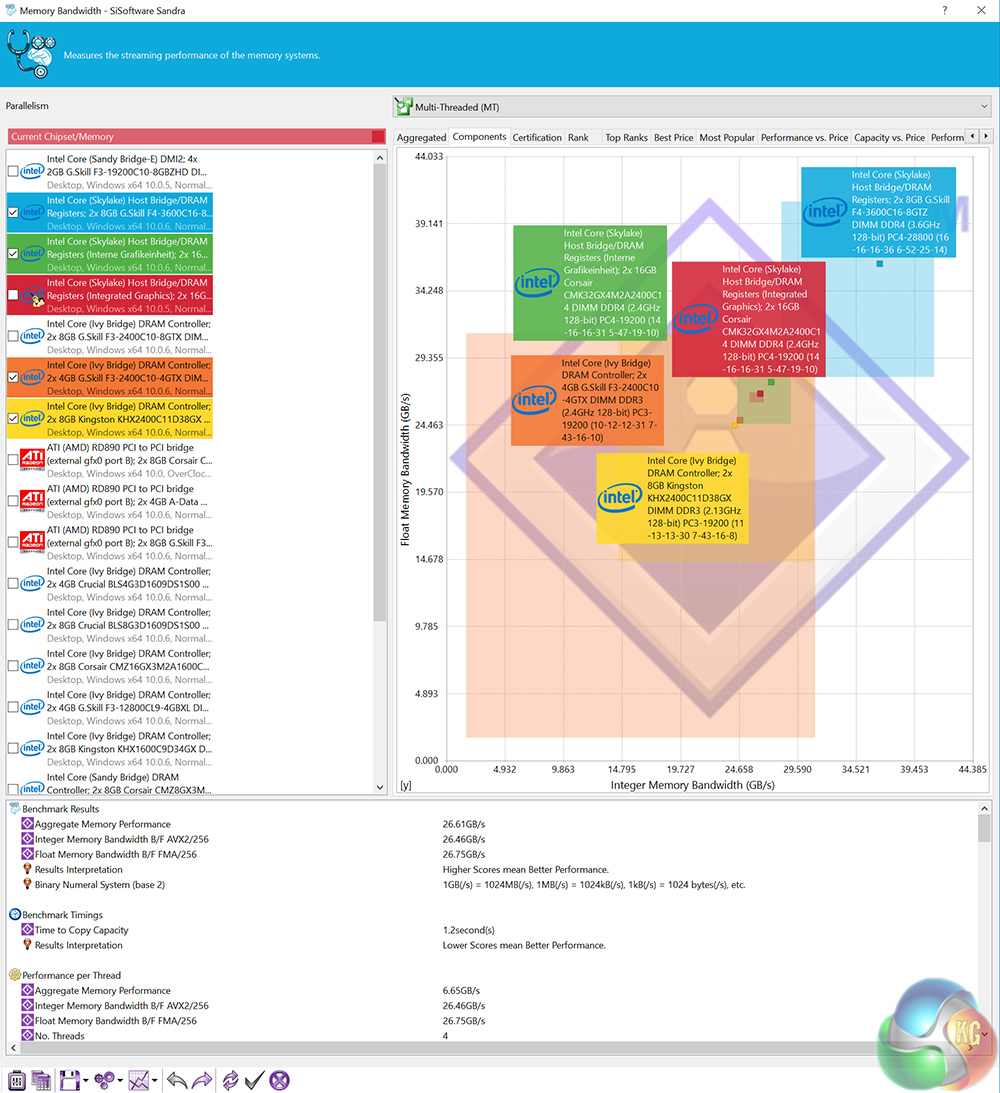Screen dimensions: 1000x1093
Task: Click the Benchmark Results section icon
Action: point(15,809)
